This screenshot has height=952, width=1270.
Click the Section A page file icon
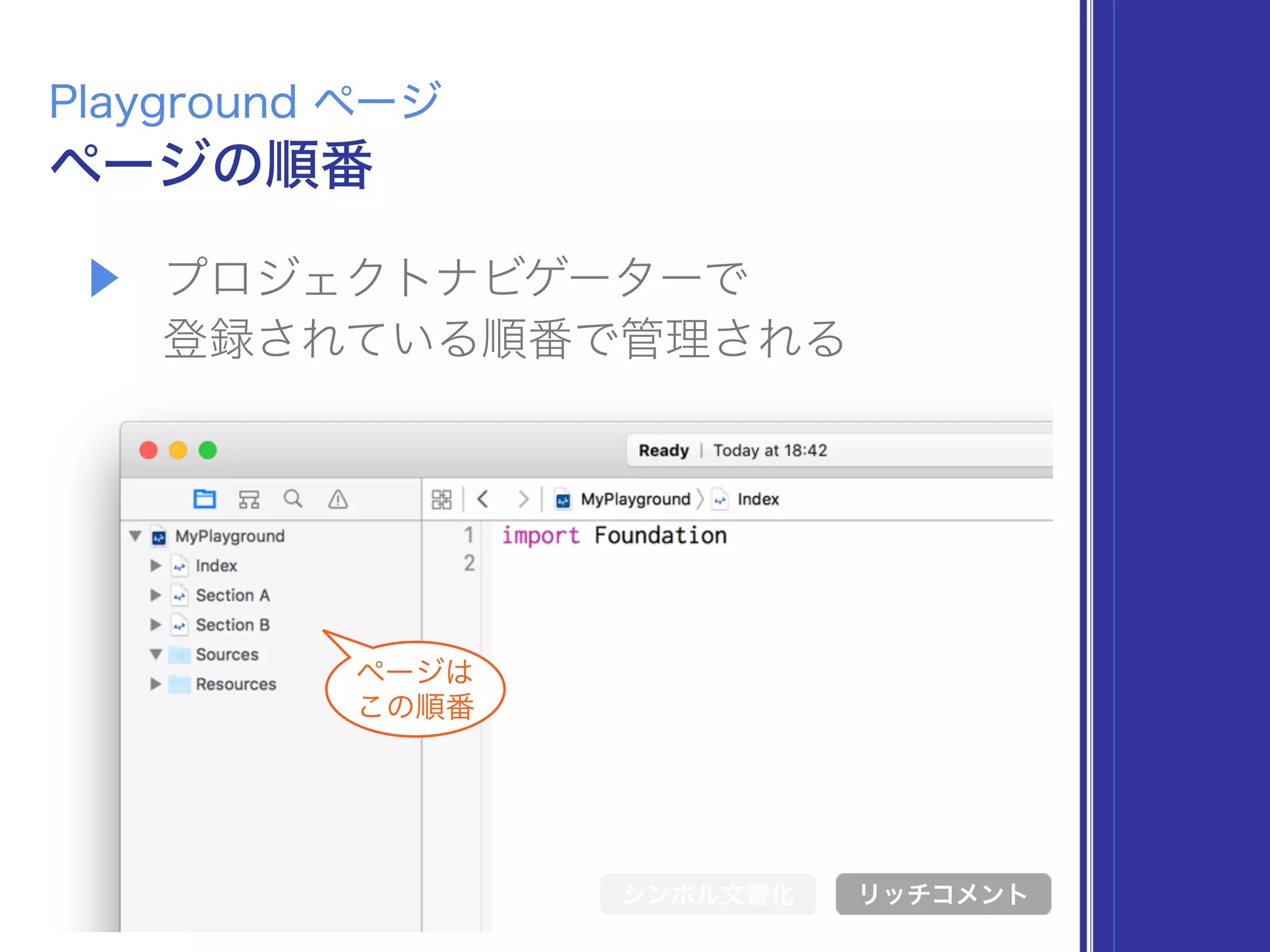(x=179, y=596)
